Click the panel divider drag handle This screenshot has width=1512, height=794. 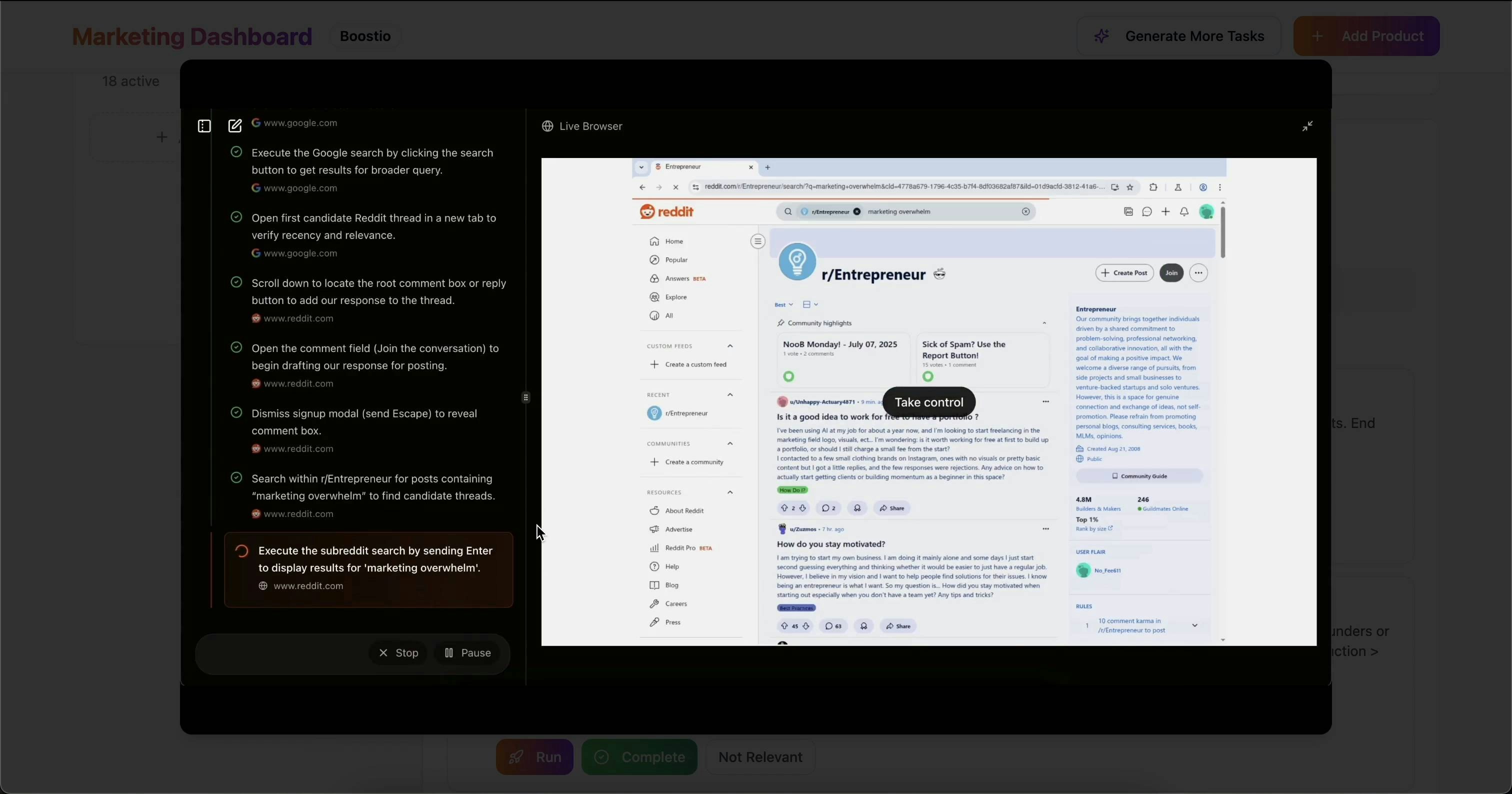tap(526, 397)
